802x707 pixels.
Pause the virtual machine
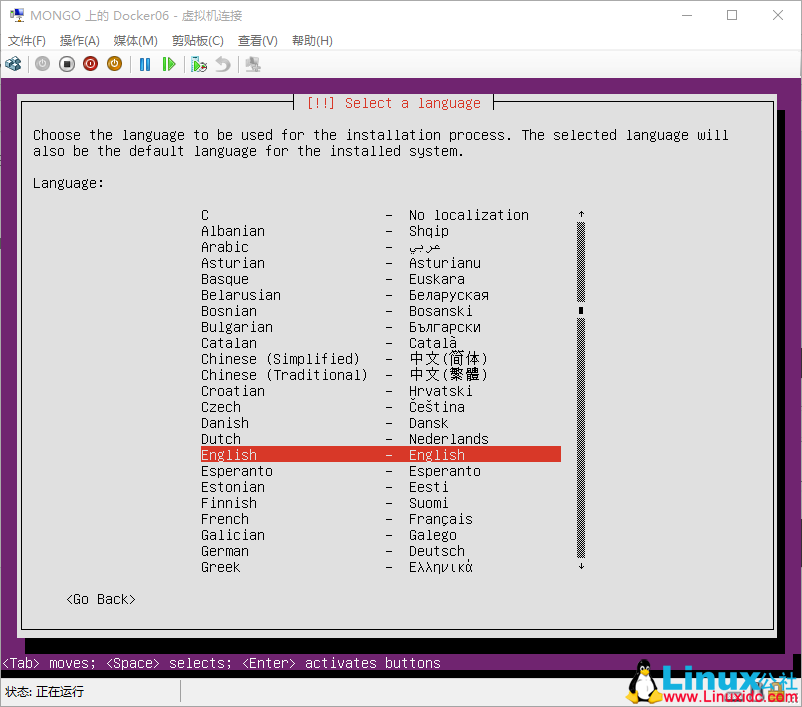[x=143, y=64]
